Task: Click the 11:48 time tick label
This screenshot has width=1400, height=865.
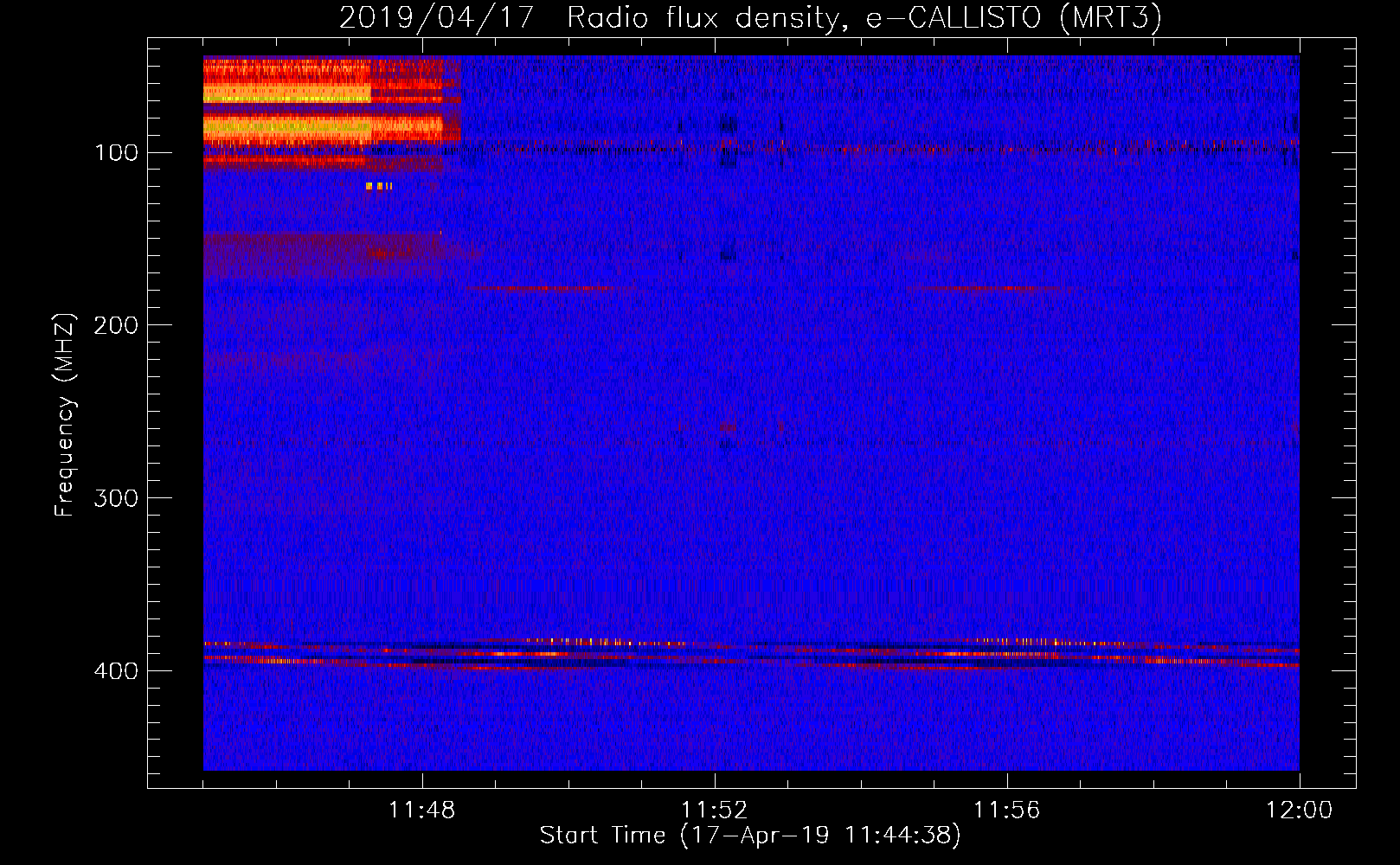Action: 422,811
